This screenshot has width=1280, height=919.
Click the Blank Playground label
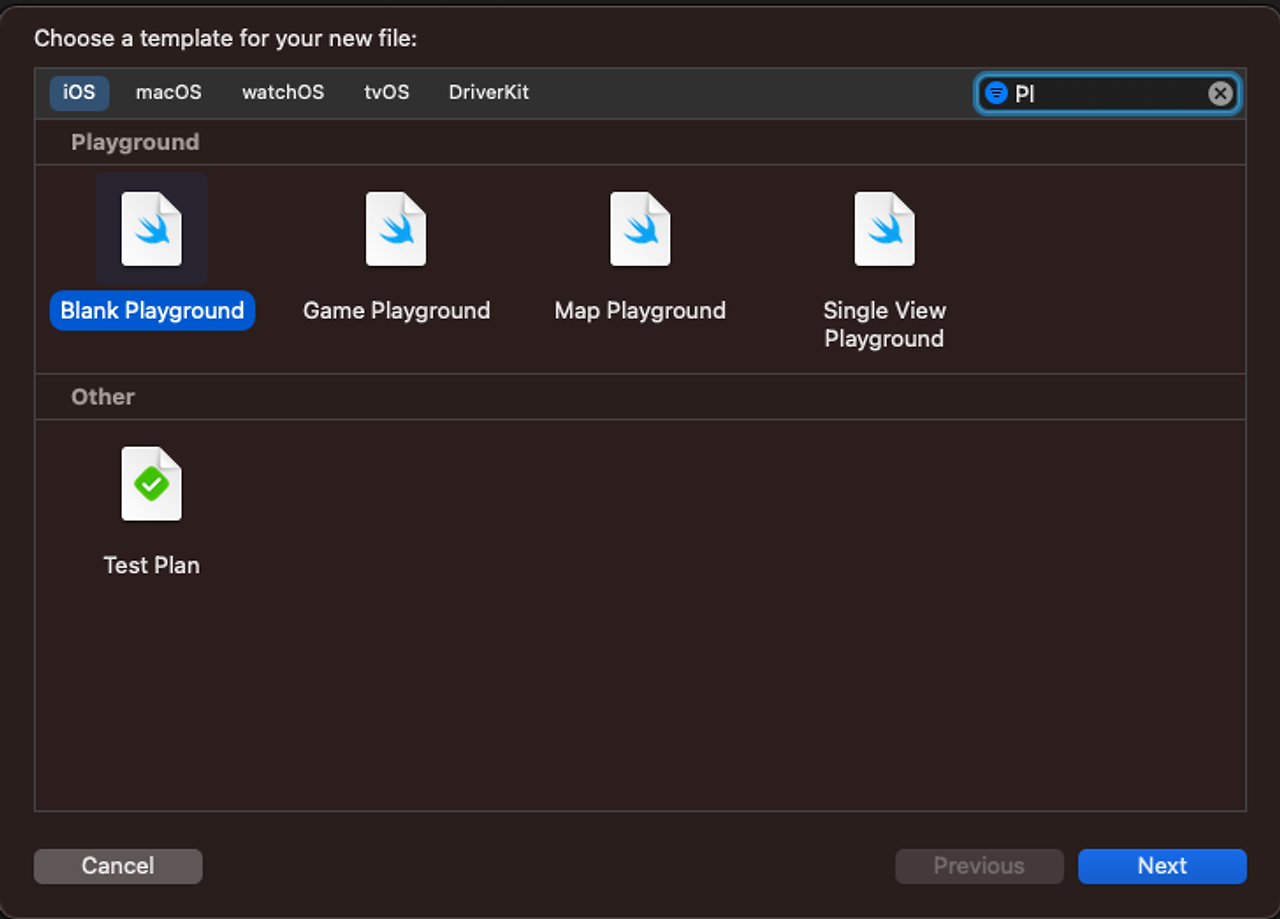[152, 310]
